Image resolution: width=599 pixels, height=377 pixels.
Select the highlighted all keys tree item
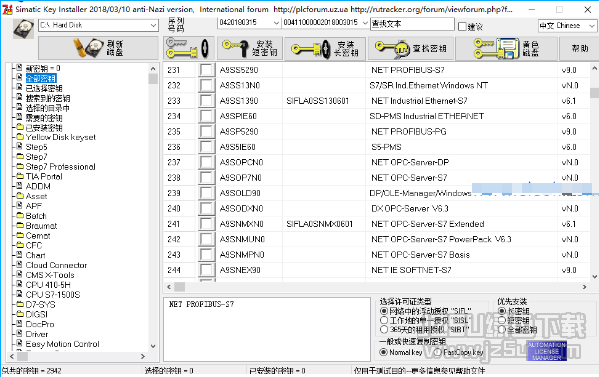click(x=41, y=78)
